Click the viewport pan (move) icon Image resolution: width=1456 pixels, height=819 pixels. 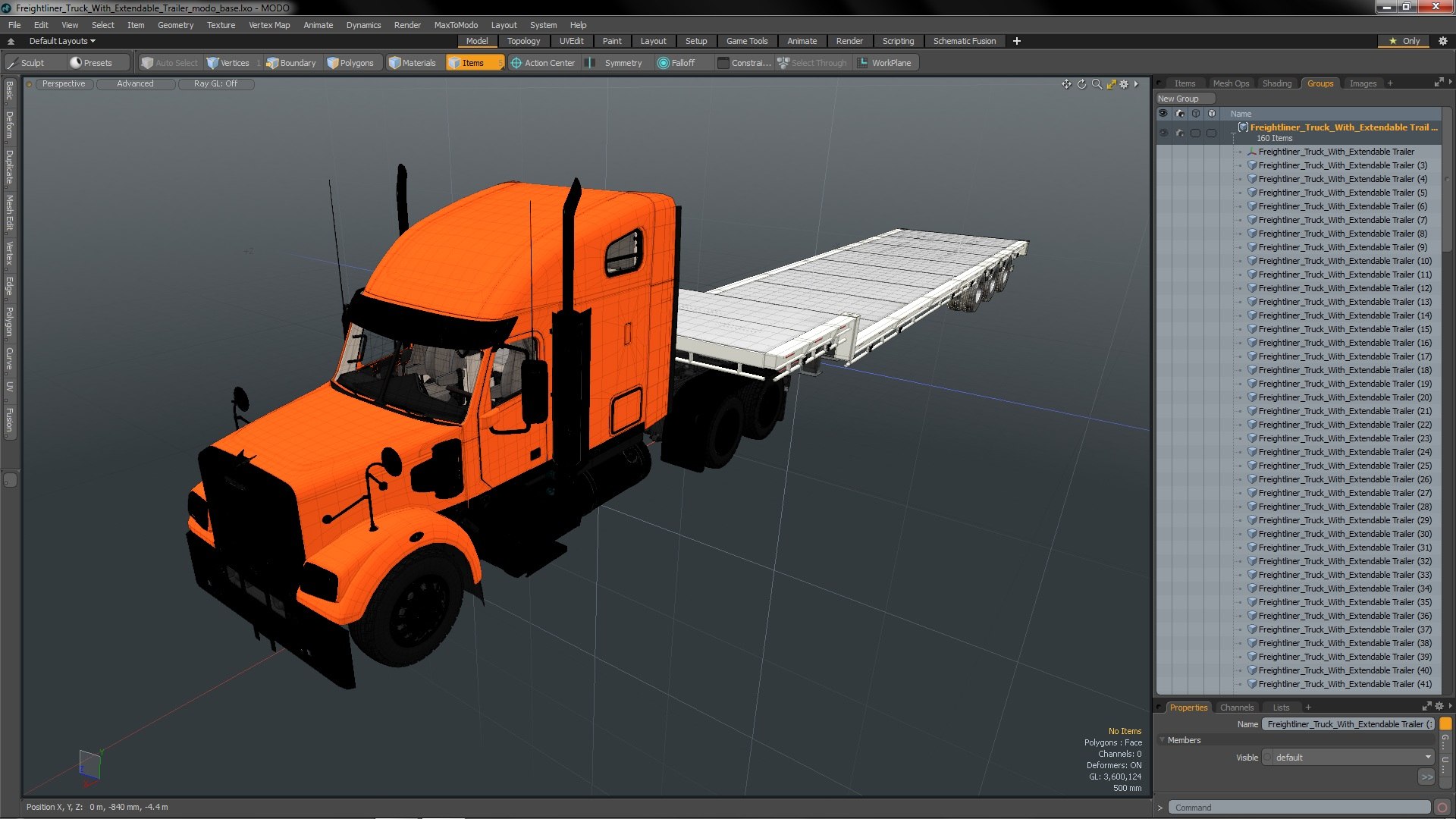1066,84
